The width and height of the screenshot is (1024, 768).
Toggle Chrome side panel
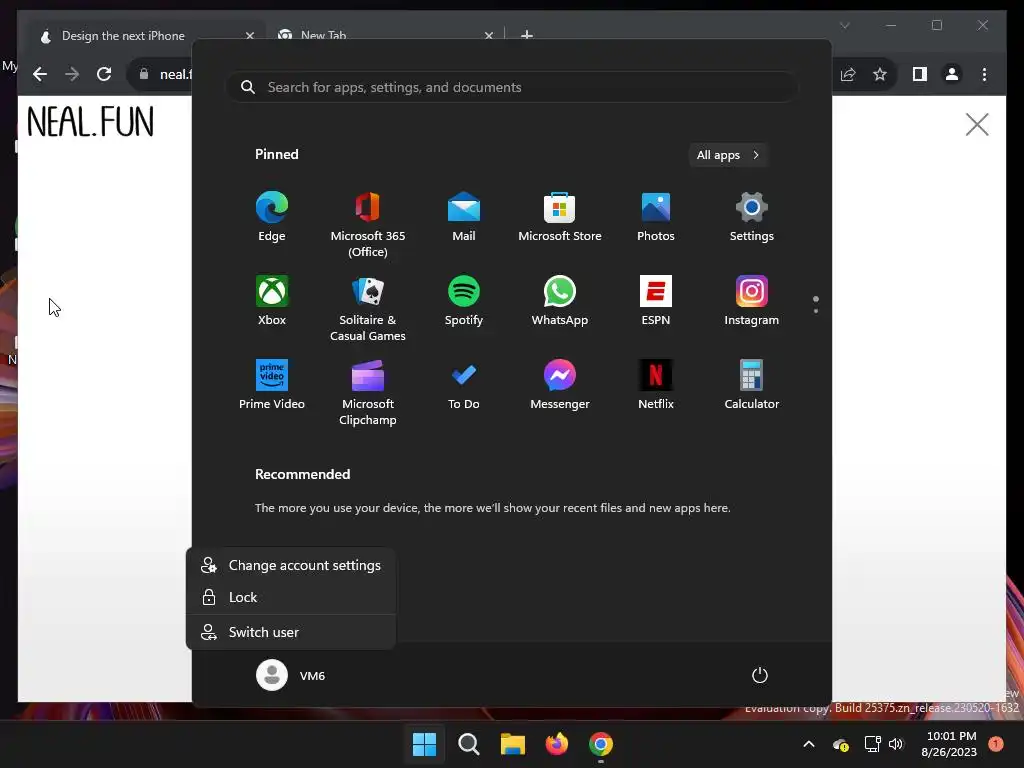coord(920,74)
